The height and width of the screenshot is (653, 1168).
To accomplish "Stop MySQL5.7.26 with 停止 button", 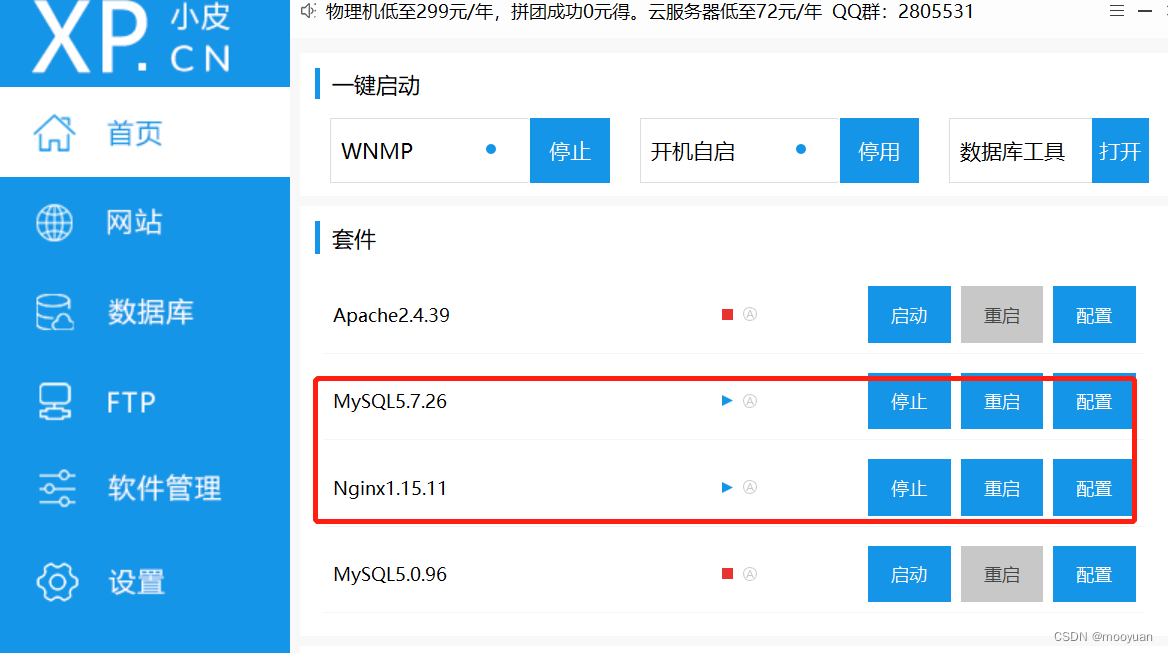I will click(909, 401).
